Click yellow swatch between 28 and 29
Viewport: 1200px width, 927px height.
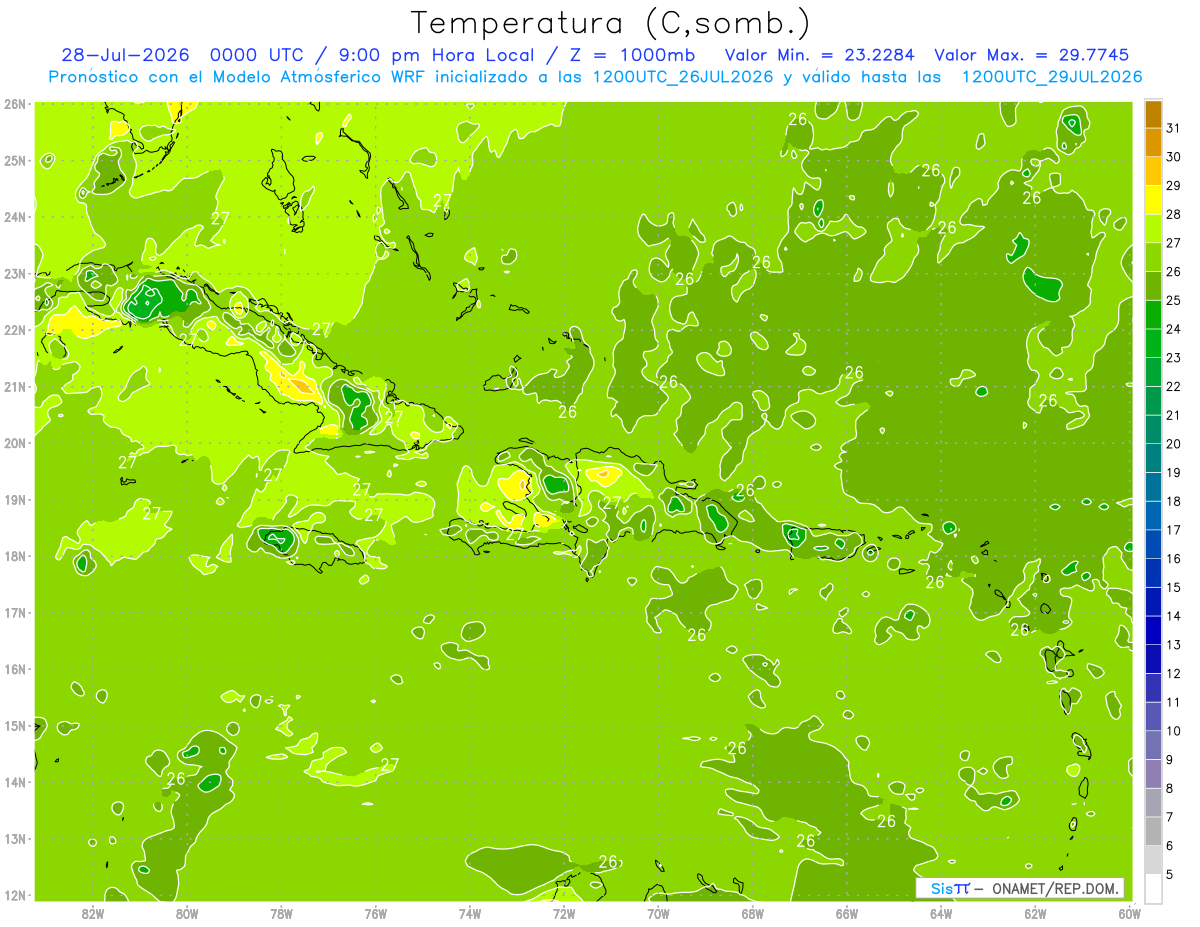pos(1153,200)
